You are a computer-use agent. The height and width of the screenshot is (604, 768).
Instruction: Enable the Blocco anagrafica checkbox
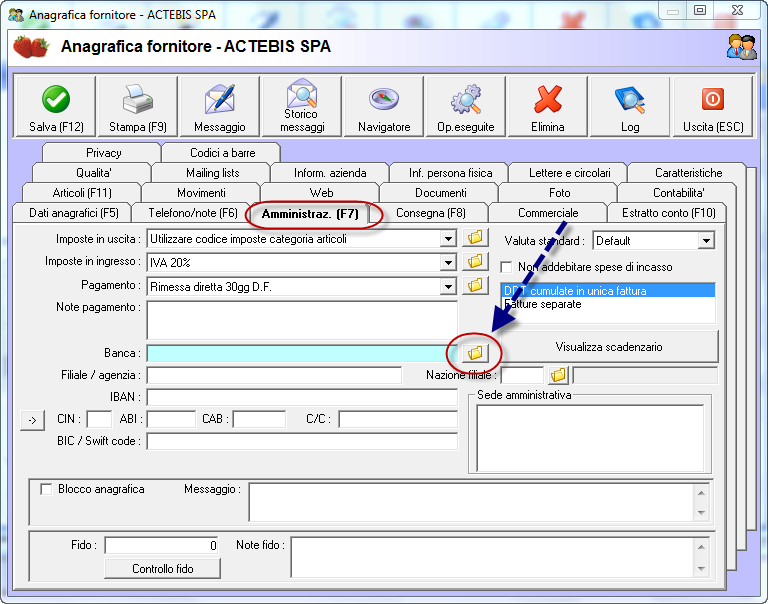[46, 489]
